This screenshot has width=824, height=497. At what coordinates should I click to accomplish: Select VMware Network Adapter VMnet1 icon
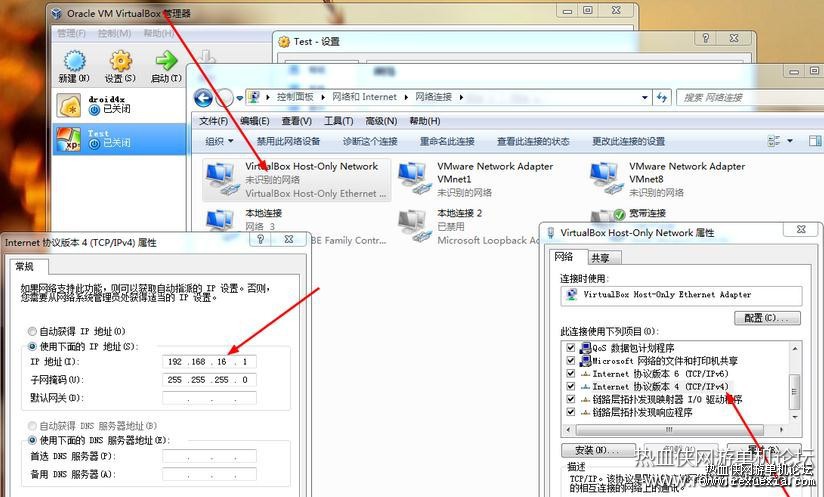(413, 179)
